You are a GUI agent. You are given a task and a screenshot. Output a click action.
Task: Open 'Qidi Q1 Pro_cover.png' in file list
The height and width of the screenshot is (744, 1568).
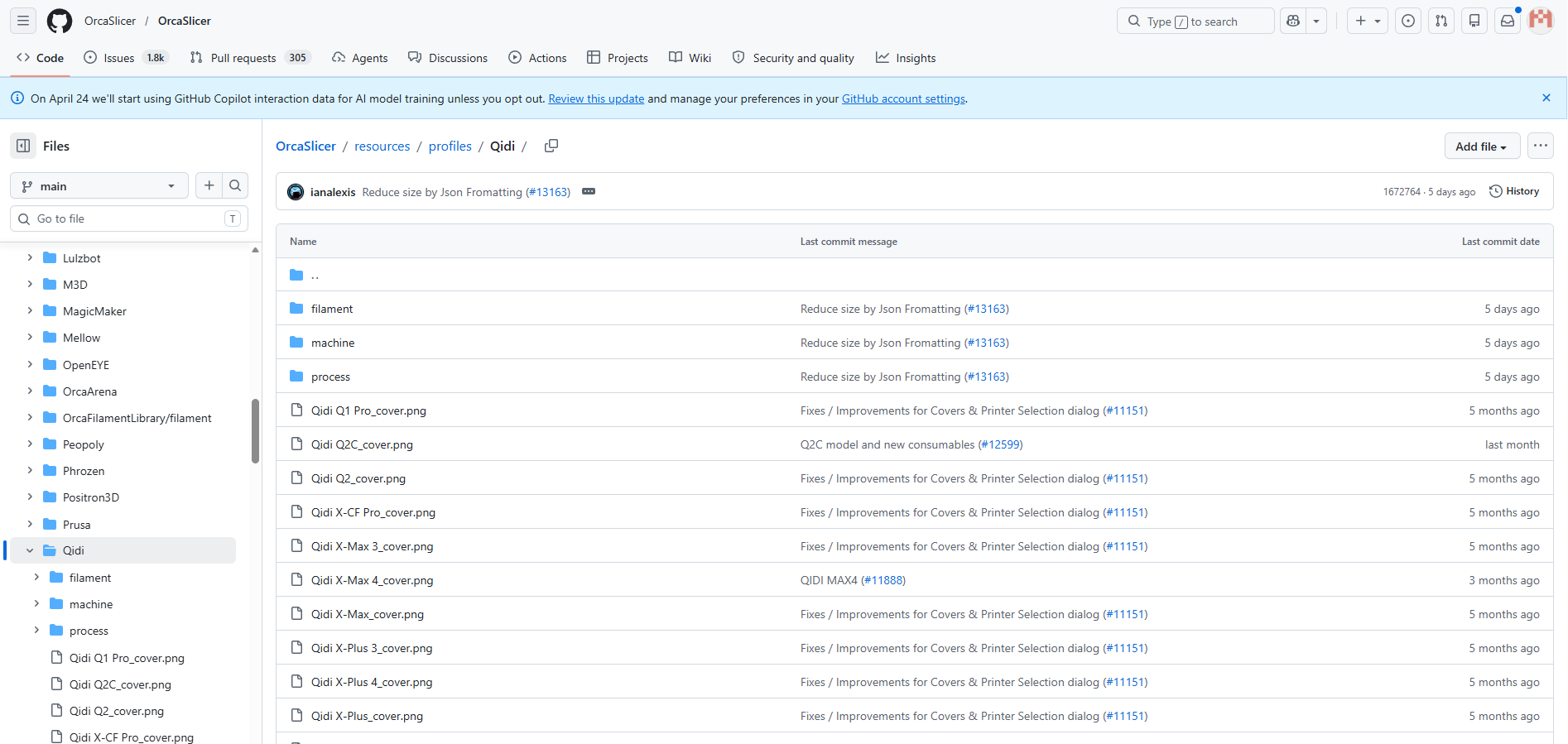[368, 410]
